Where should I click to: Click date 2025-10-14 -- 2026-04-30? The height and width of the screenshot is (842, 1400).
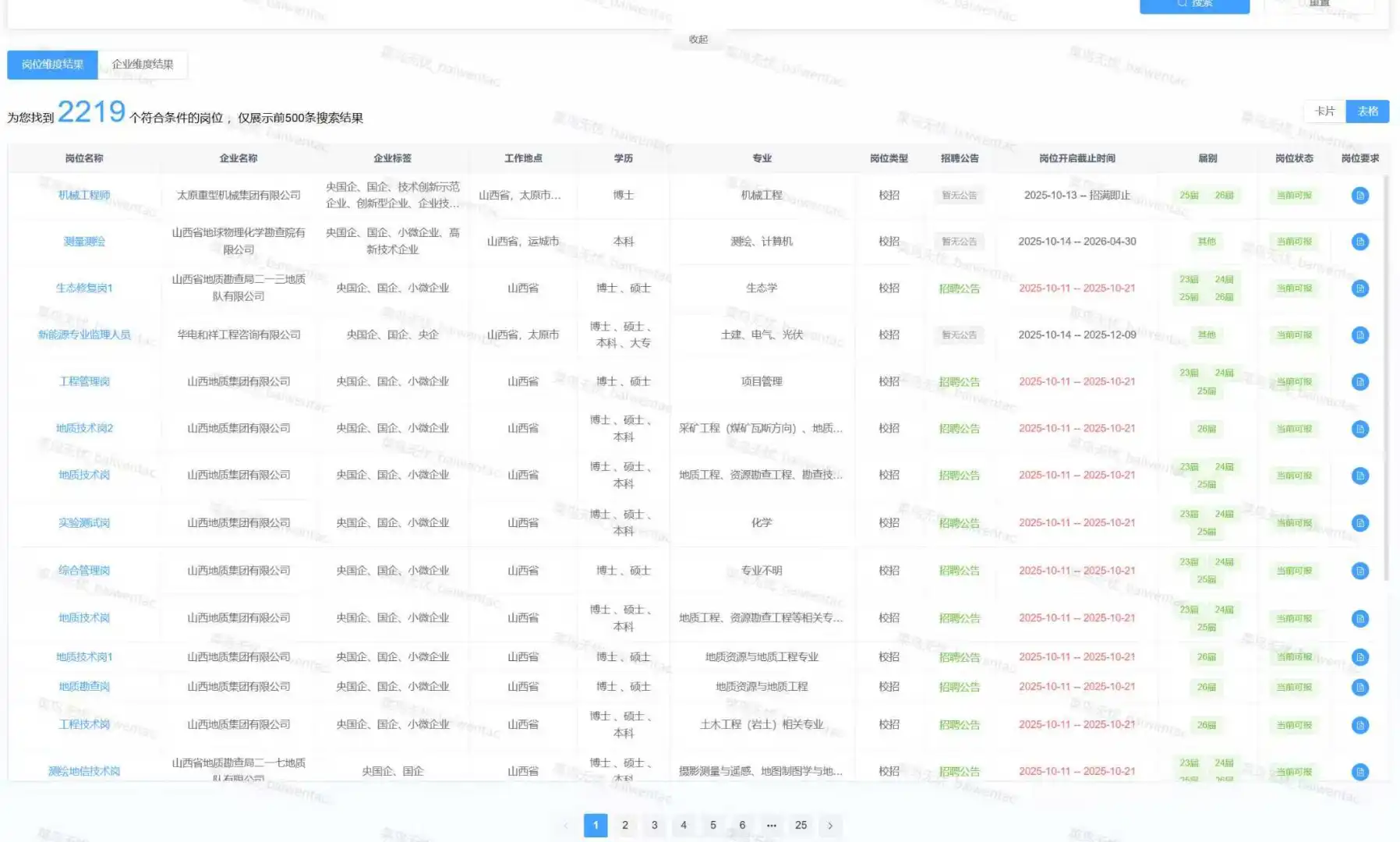[1077, 242]
